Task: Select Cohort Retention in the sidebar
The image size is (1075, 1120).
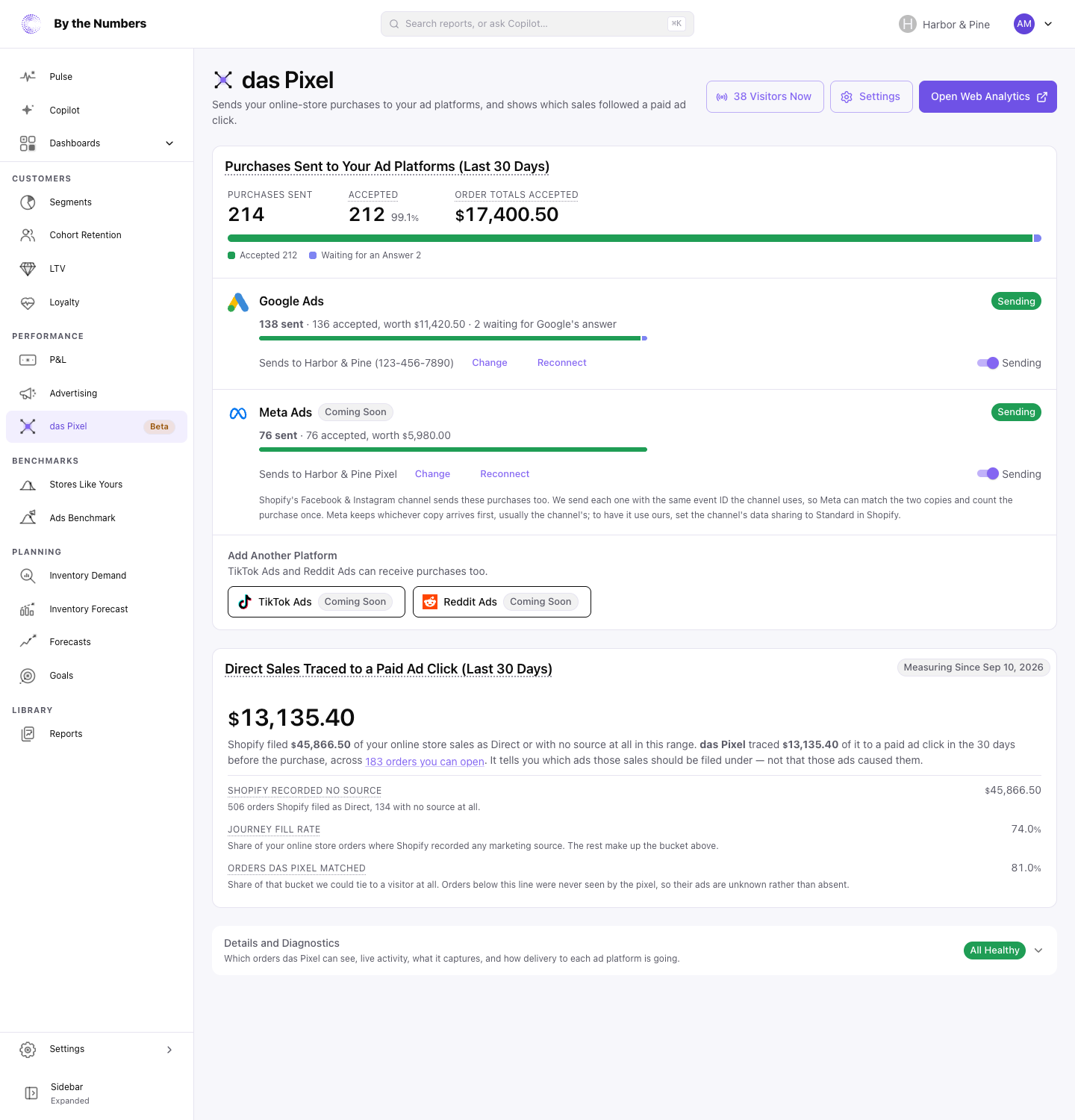Action: (x=96, y=235)
